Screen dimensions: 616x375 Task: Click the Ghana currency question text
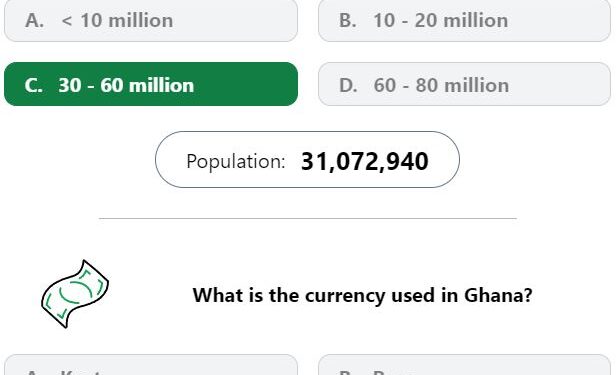[x=362, y=295]
